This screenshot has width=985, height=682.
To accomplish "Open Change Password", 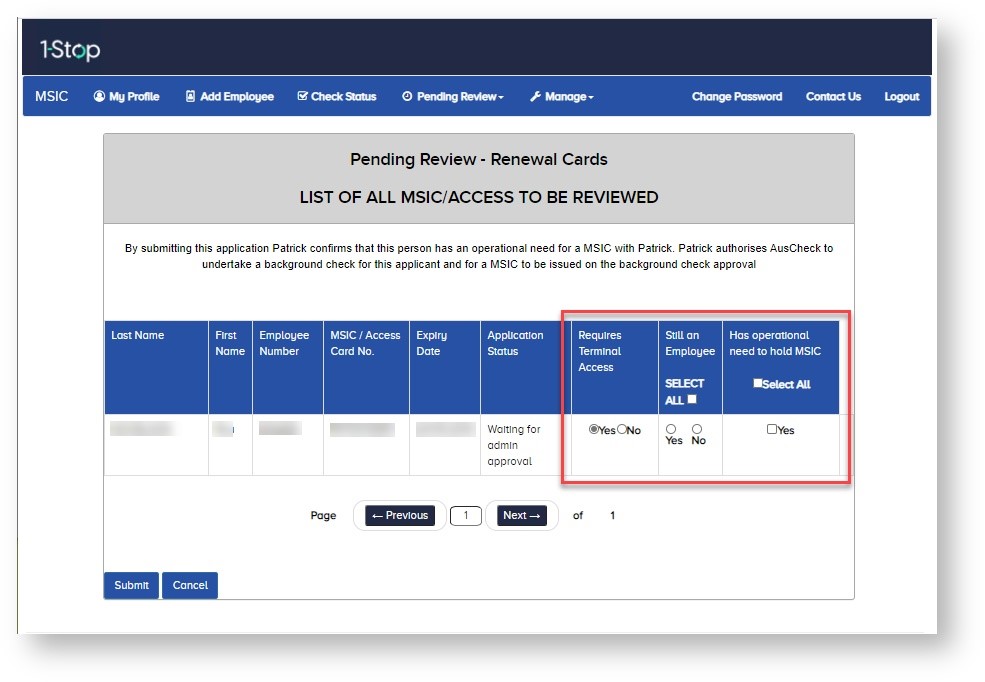I will (x=736, y=96).
